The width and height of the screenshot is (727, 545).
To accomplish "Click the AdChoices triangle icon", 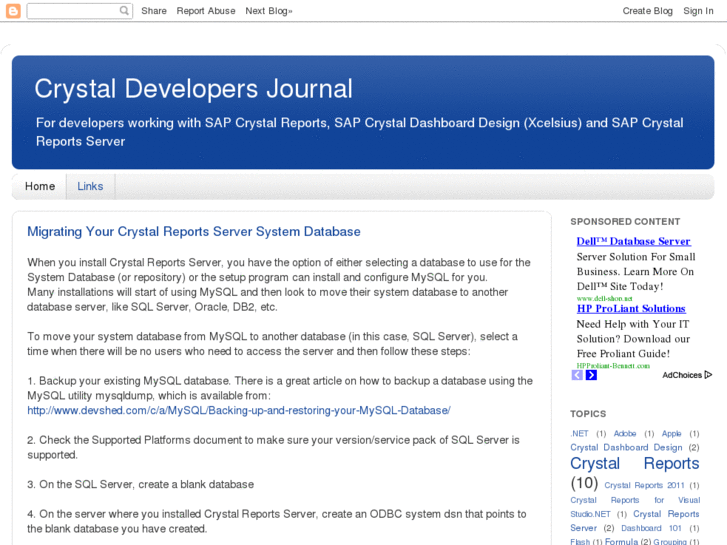I will 708,374.
